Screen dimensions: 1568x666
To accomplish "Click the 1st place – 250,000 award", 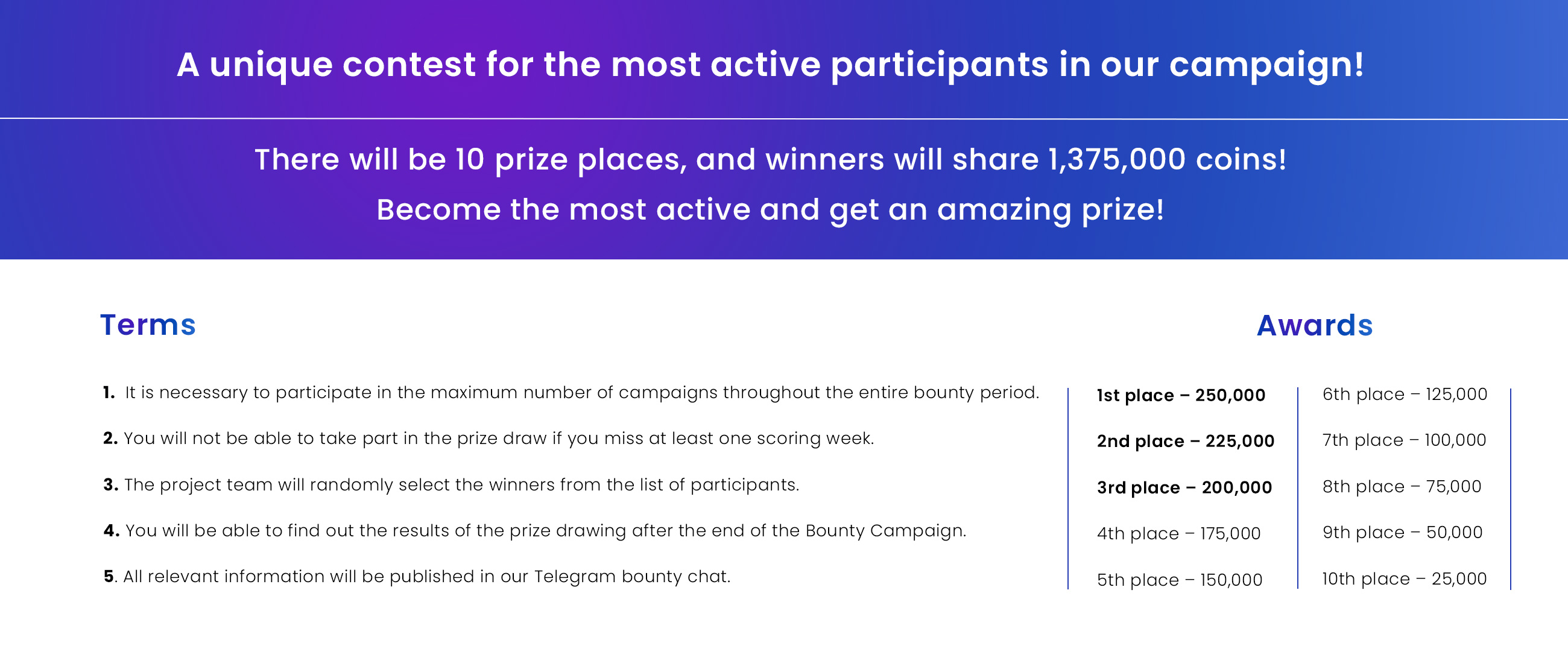I will point(1181,395).
